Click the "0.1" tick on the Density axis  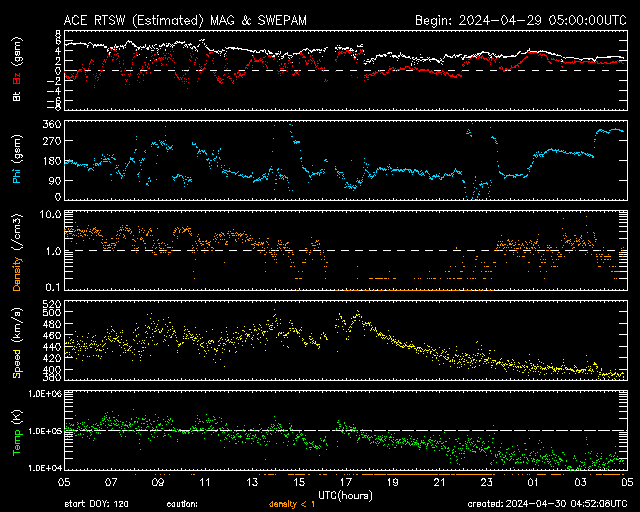53,287
